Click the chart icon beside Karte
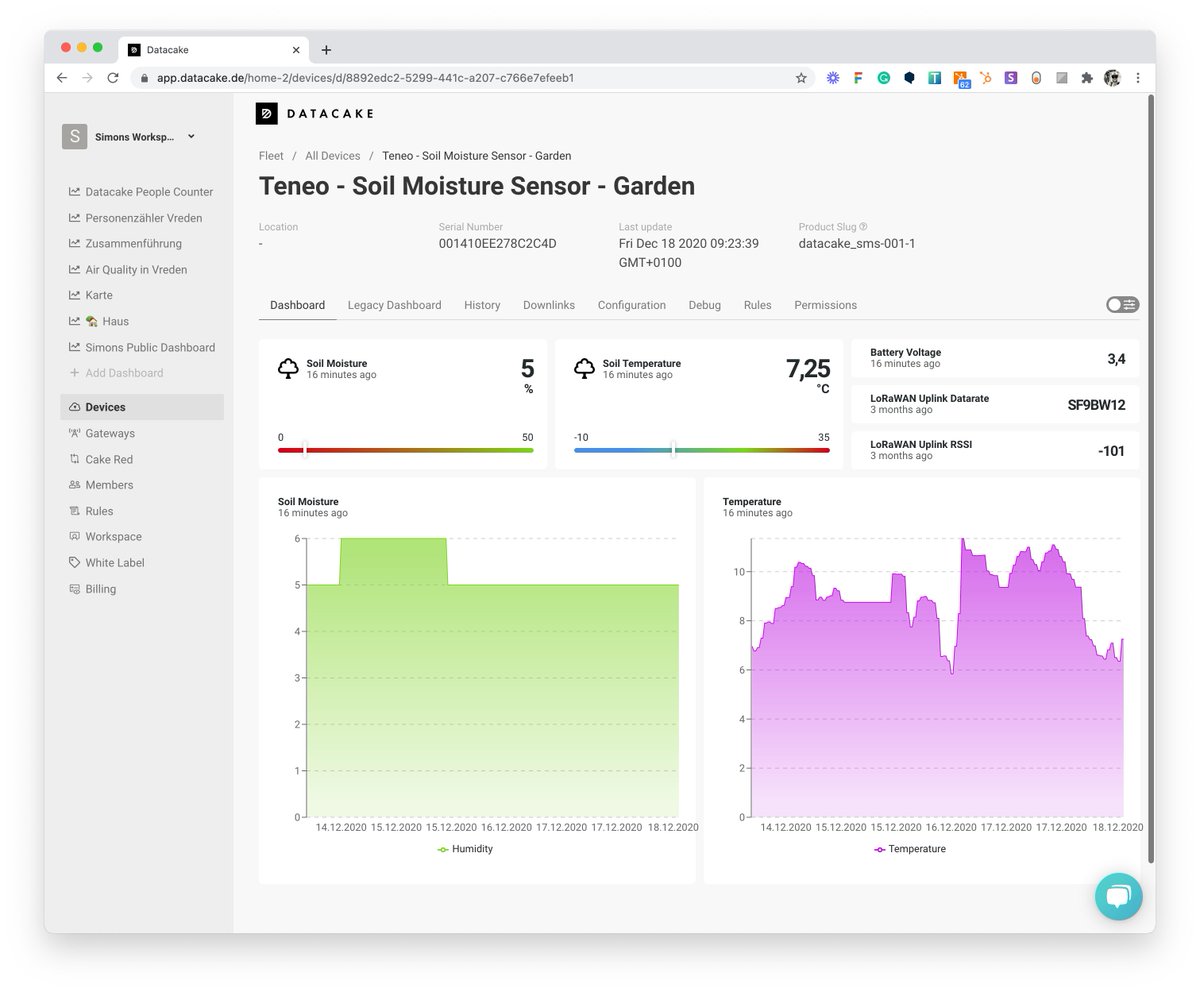Viewport: 1200px width, 992px height. pyautogui.click(x=74, y=296)
